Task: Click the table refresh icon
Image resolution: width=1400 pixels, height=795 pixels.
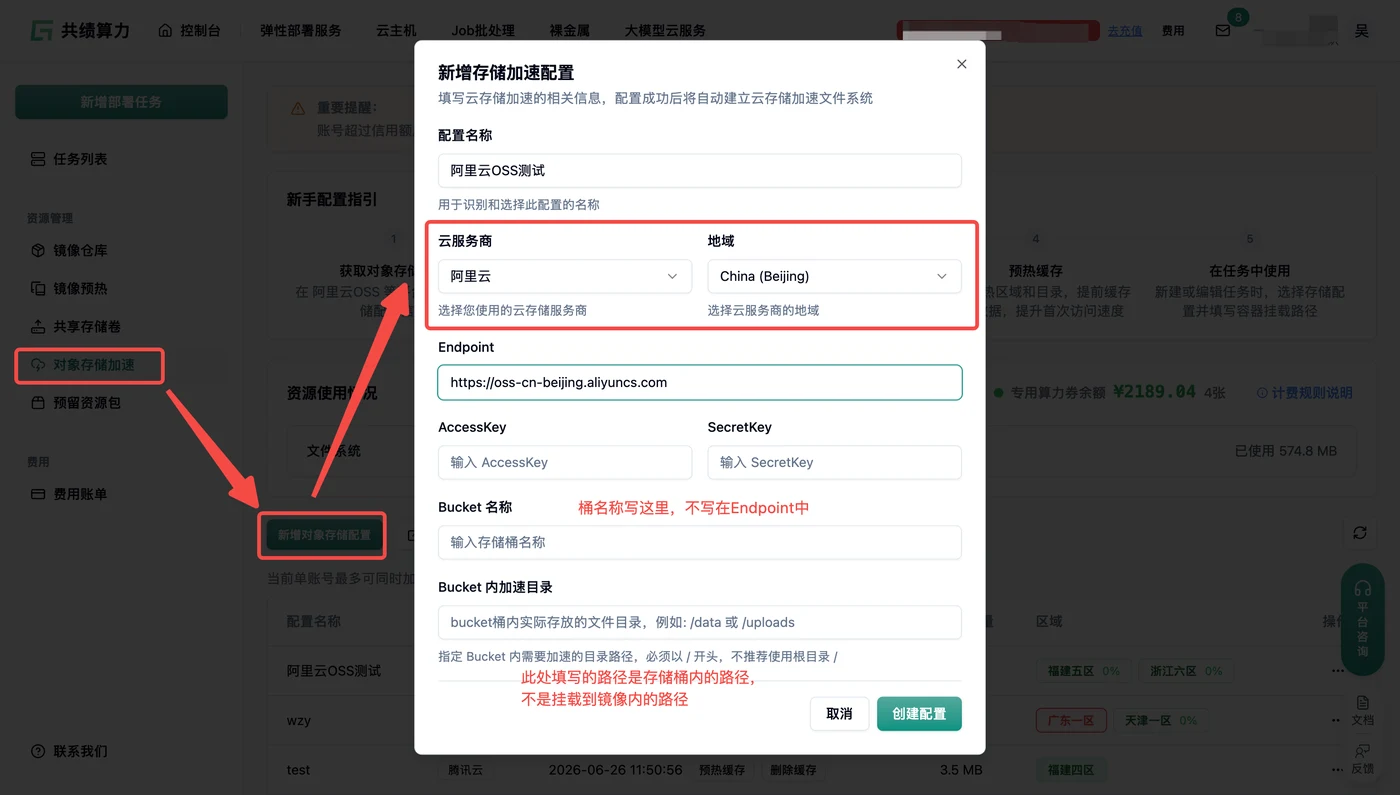Action: pyautogui.click(x=1360, y=533)
